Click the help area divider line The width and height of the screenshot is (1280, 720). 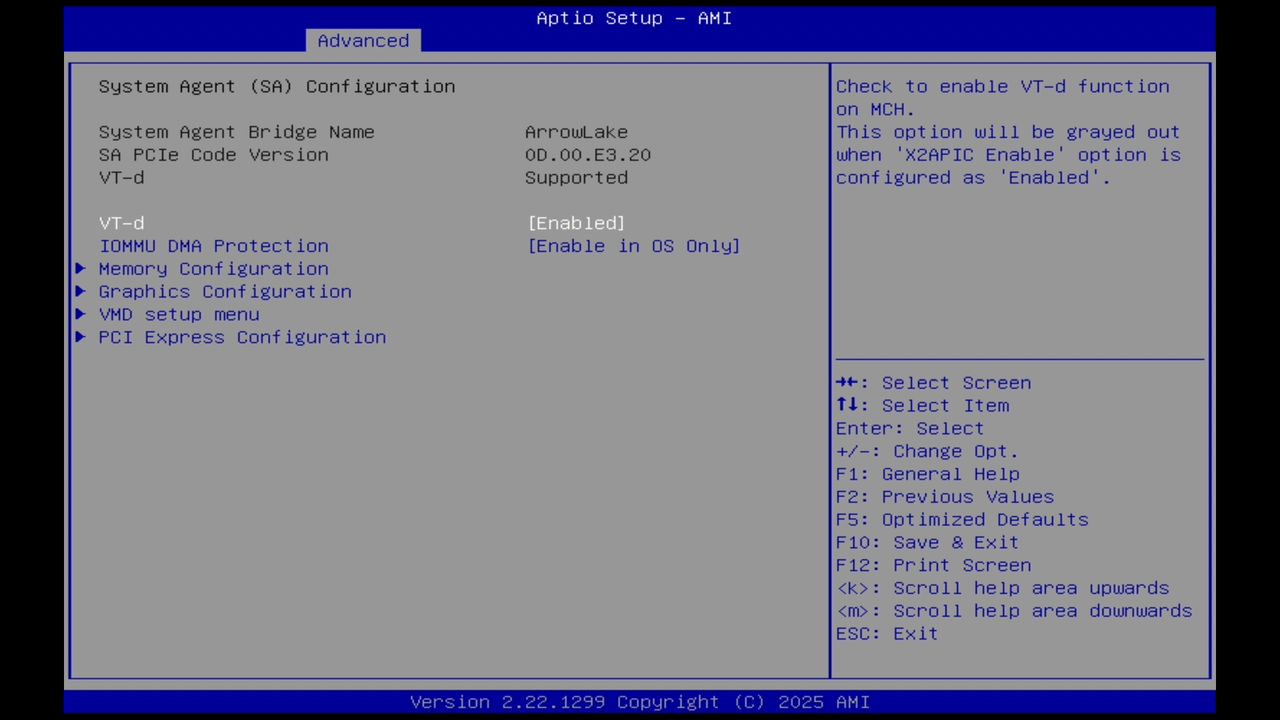click(x=1019, y=357)
